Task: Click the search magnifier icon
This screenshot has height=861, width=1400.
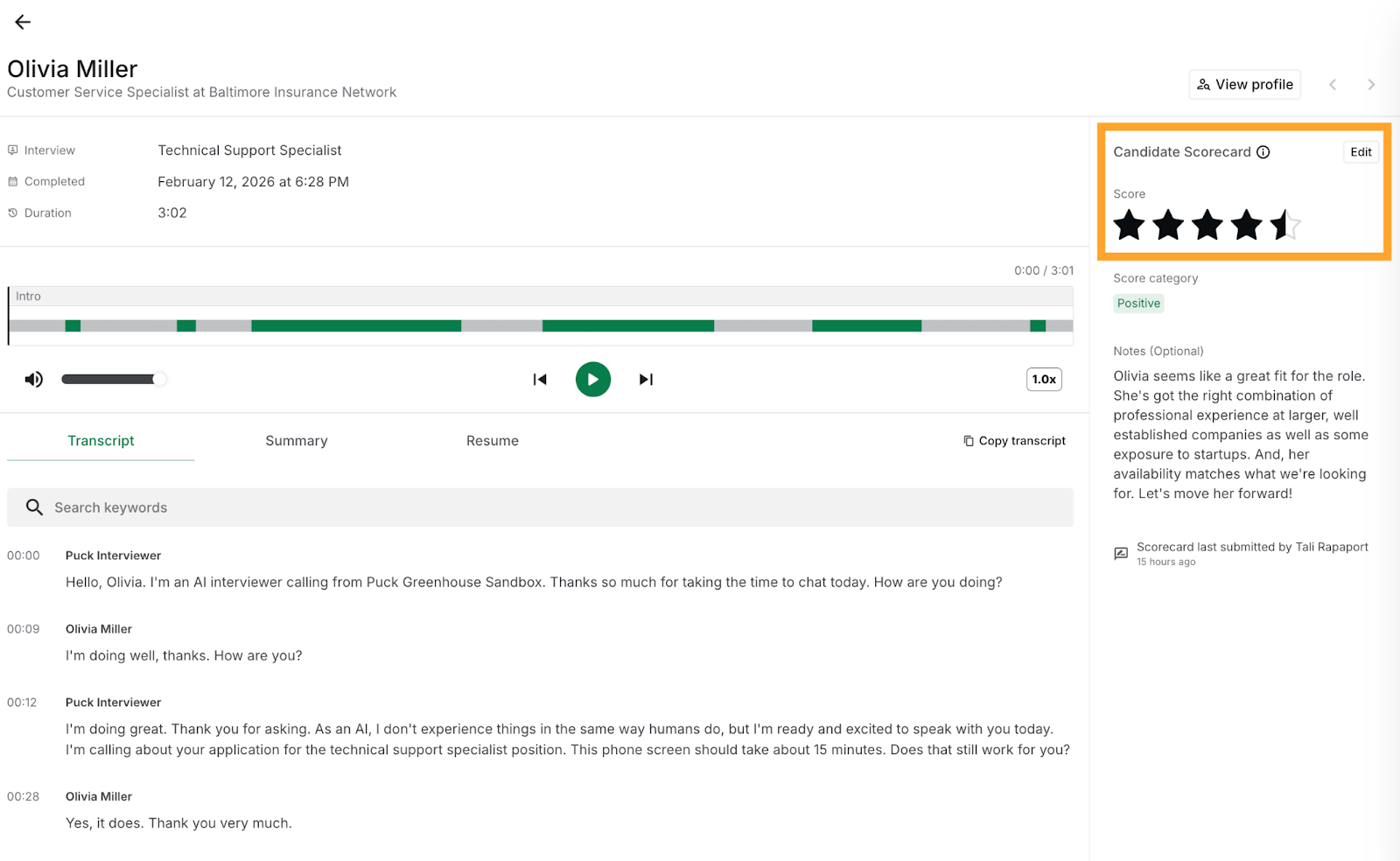Action: (x=34, y=507)
